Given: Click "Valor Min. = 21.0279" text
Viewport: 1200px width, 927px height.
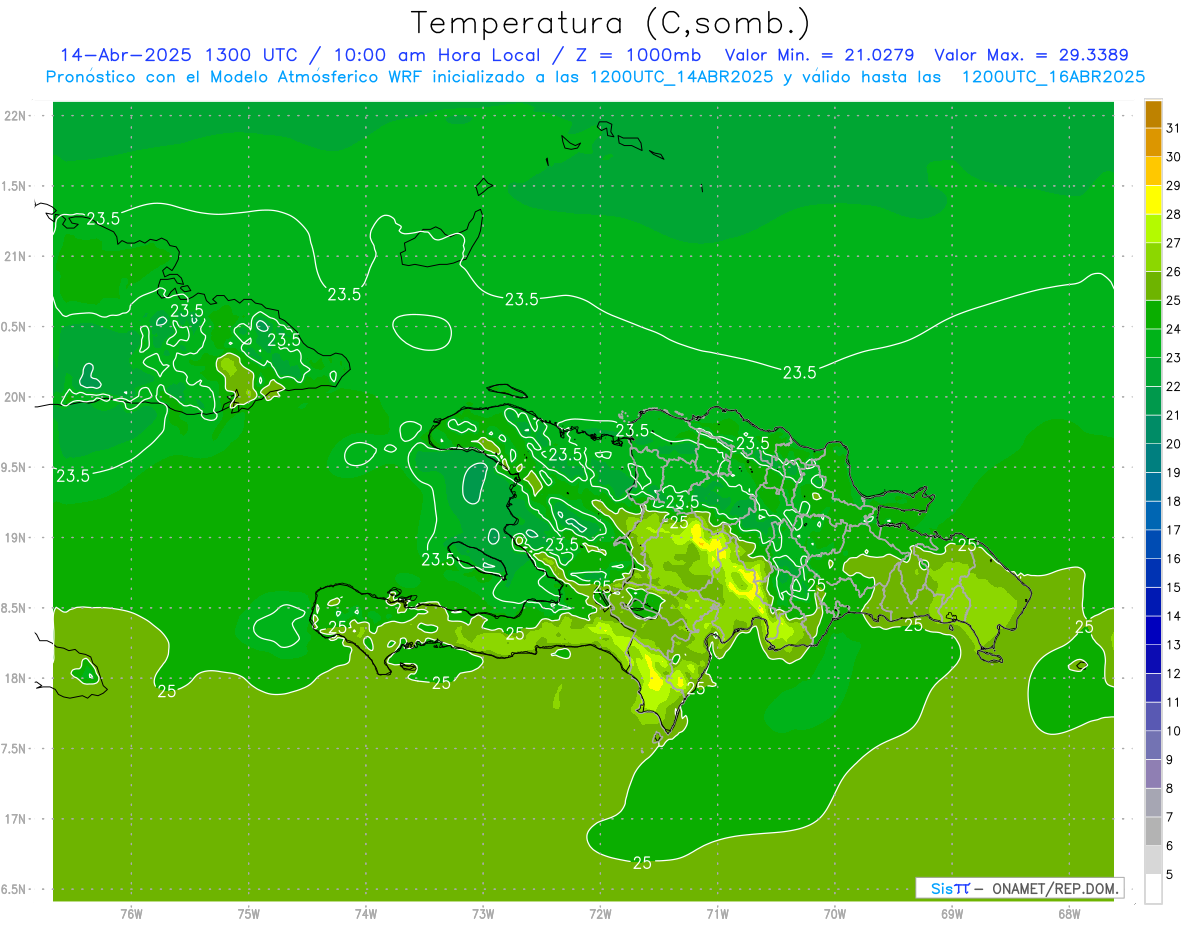Looking at the screenshot, I should click(x=819, y=55).
